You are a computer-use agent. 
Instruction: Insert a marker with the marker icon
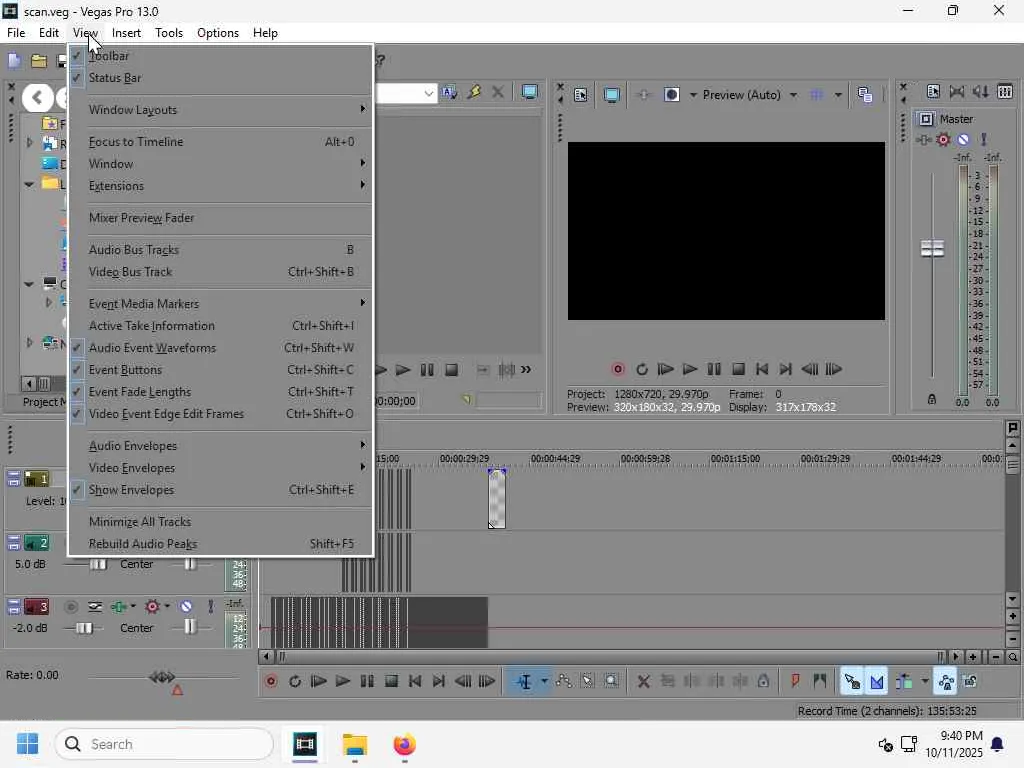click(795, 682)
